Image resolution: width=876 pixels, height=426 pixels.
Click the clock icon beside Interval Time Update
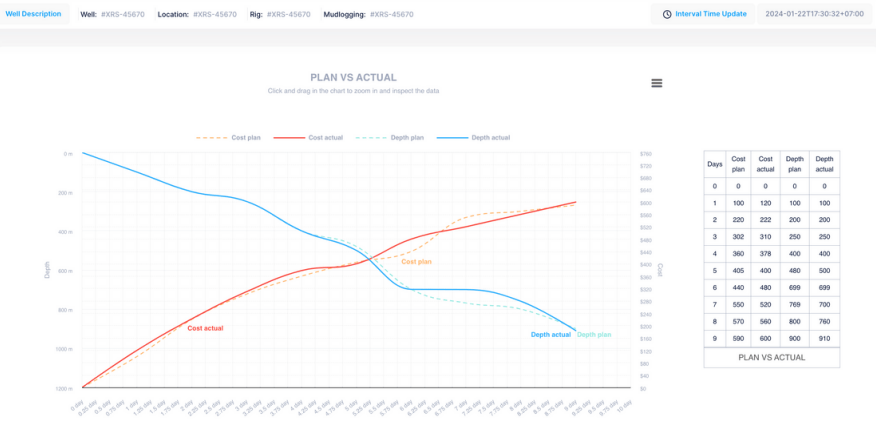667,14
